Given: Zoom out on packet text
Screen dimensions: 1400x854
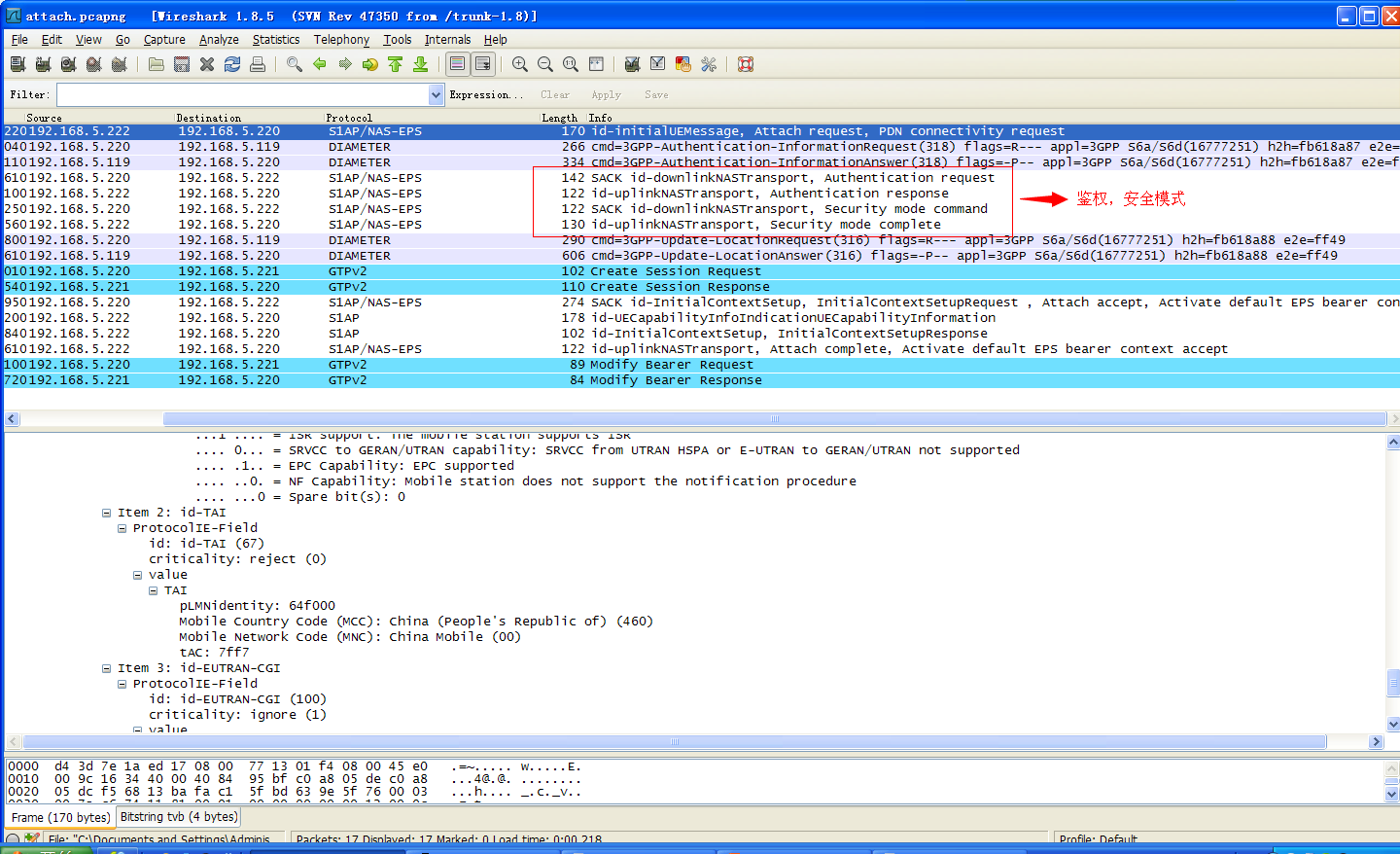Looking at the screenshot, I should coord(545,64).
